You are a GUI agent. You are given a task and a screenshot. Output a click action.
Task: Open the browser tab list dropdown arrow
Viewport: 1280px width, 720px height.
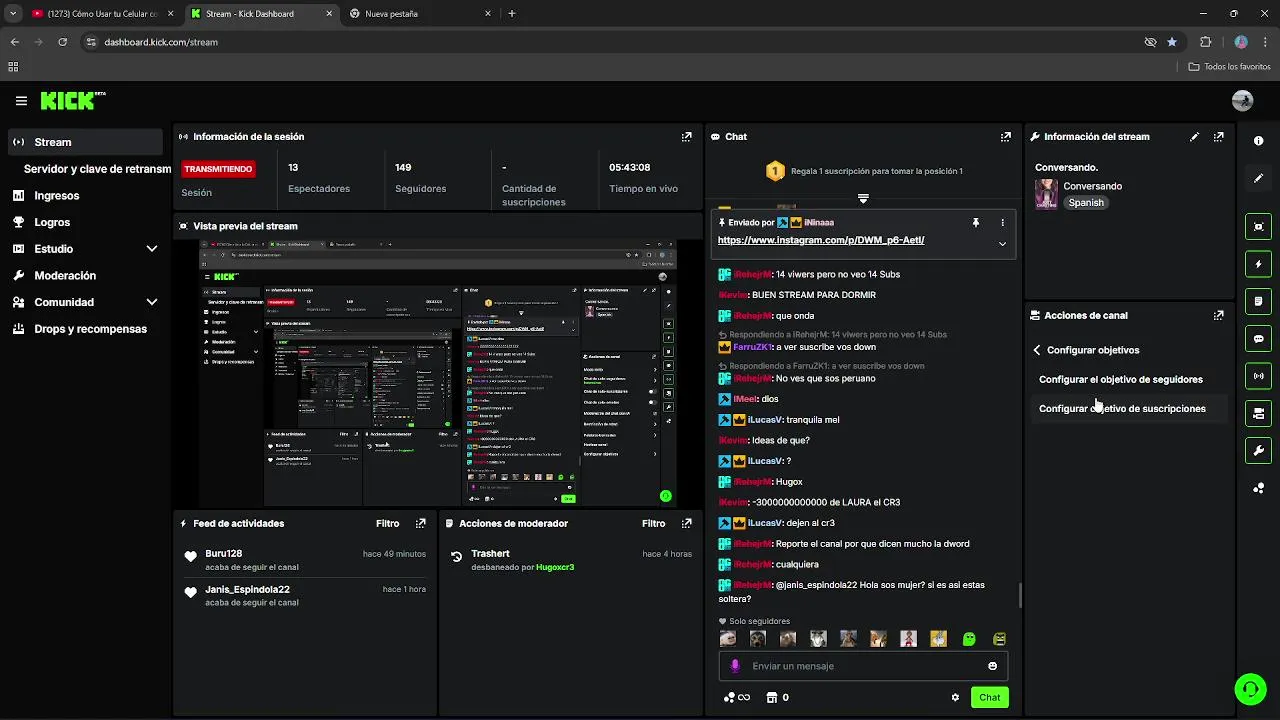tap(13, 14)
